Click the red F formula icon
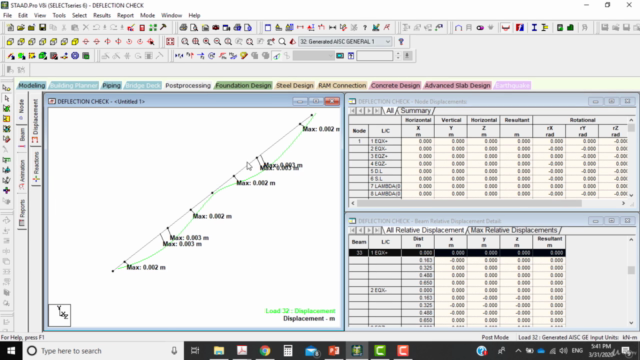This screenshot has height=360, width=640. coord(520,28)
